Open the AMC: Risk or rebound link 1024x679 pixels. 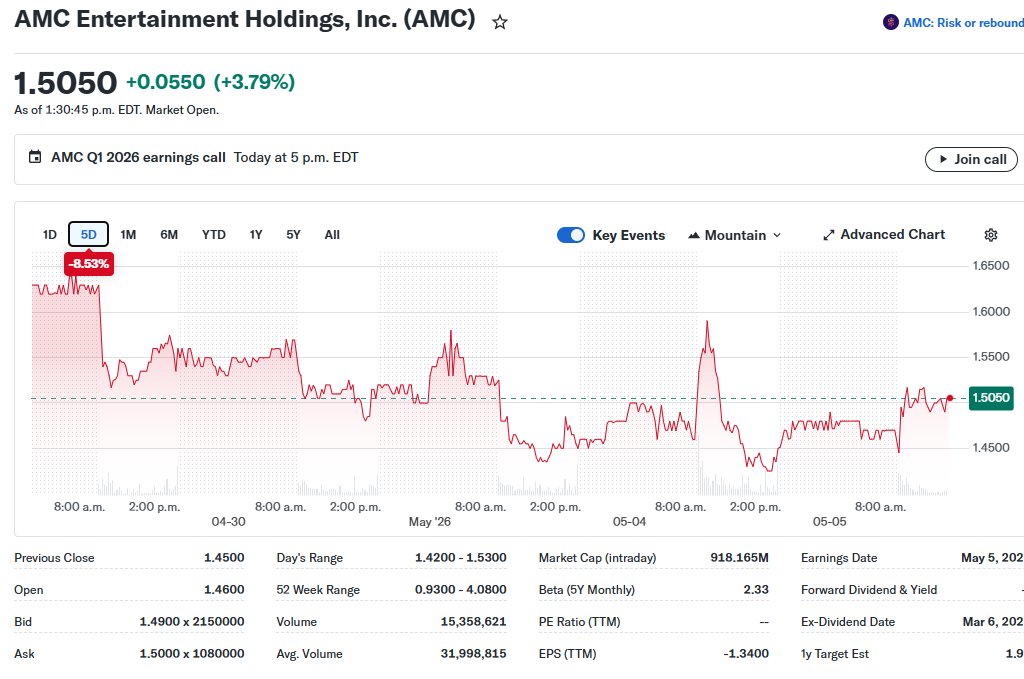(x=963, y=23)
